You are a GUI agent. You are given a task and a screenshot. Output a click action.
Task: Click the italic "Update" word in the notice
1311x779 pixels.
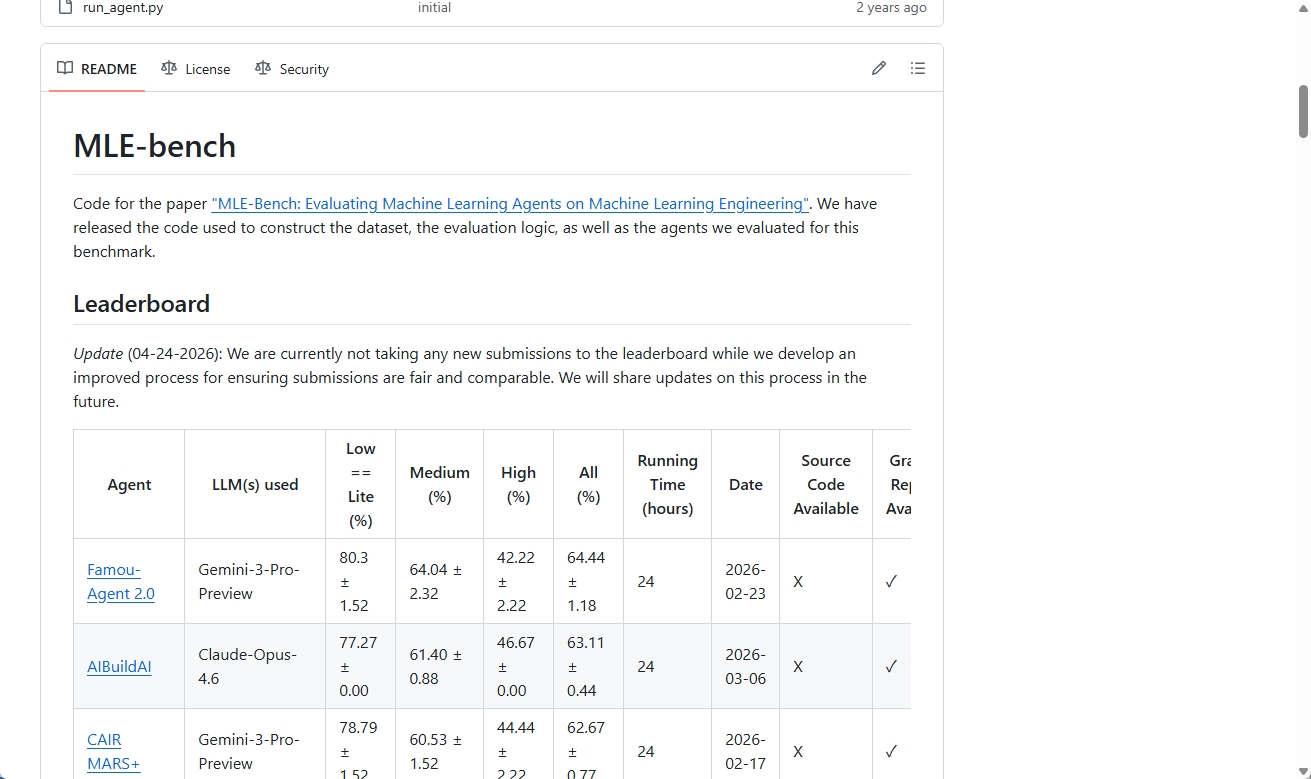tap(98, 354)
